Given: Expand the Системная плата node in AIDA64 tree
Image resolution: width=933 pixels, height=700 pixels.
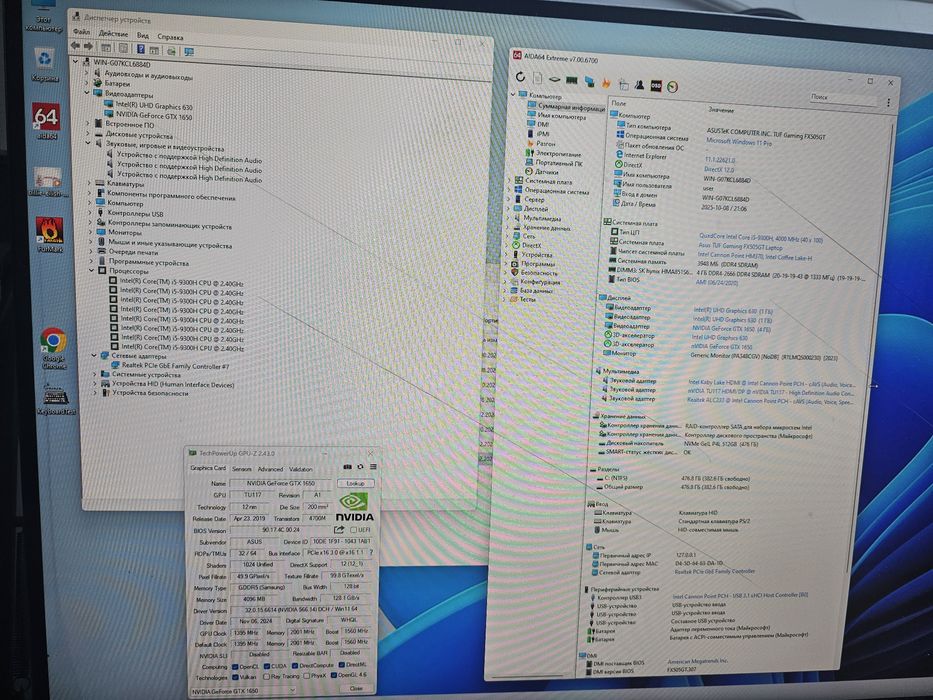Looking at the screenshot, I should click(x=510, y=181).
